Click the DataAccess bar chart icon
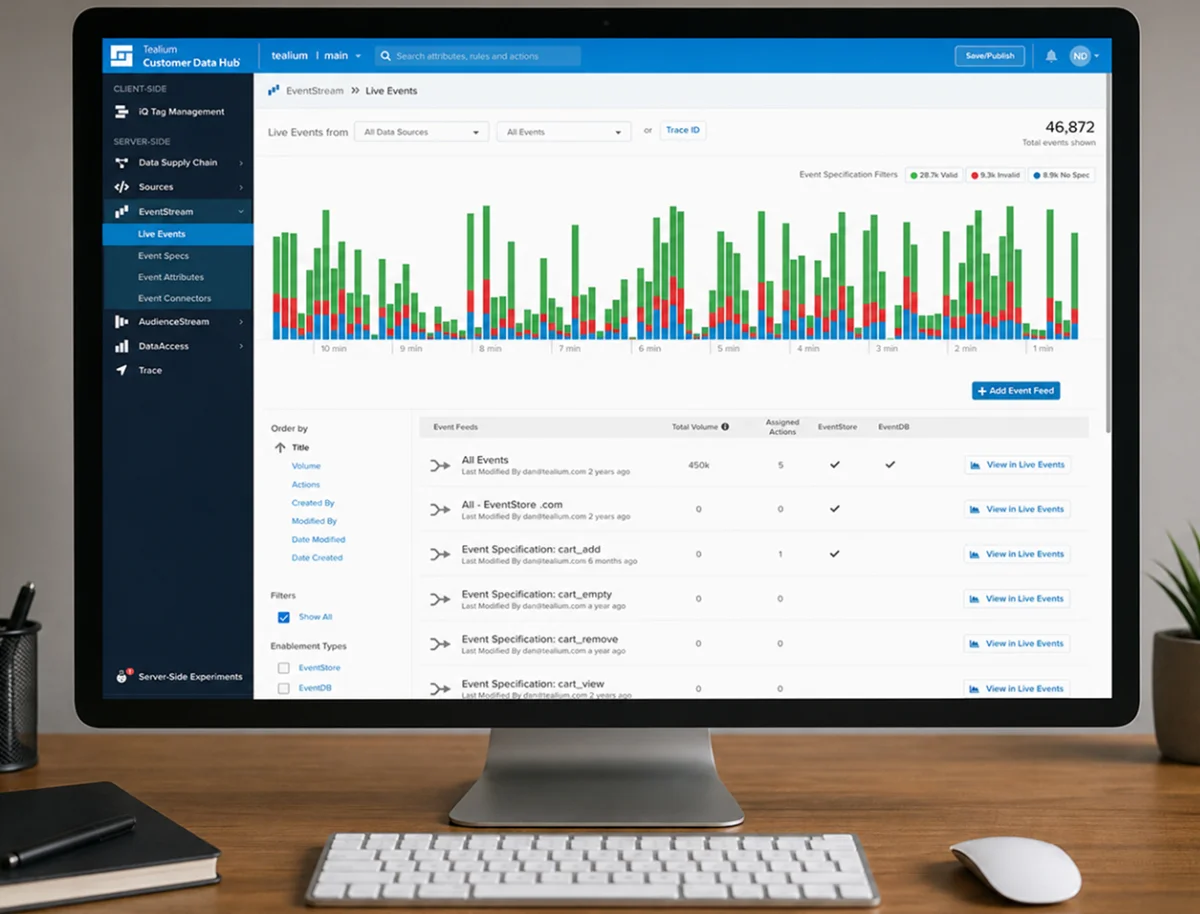 121,346
